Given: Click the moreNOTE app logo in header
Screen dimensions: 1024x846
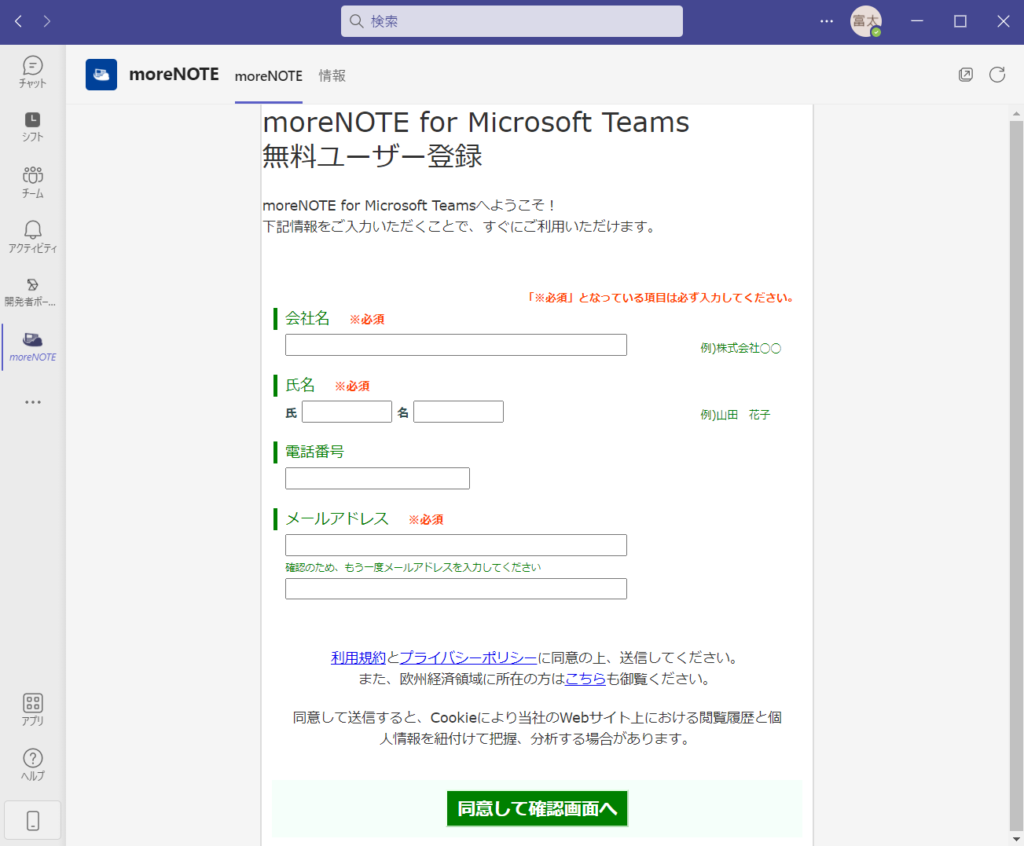Looking at the screenshot, I should click(101, 74).
